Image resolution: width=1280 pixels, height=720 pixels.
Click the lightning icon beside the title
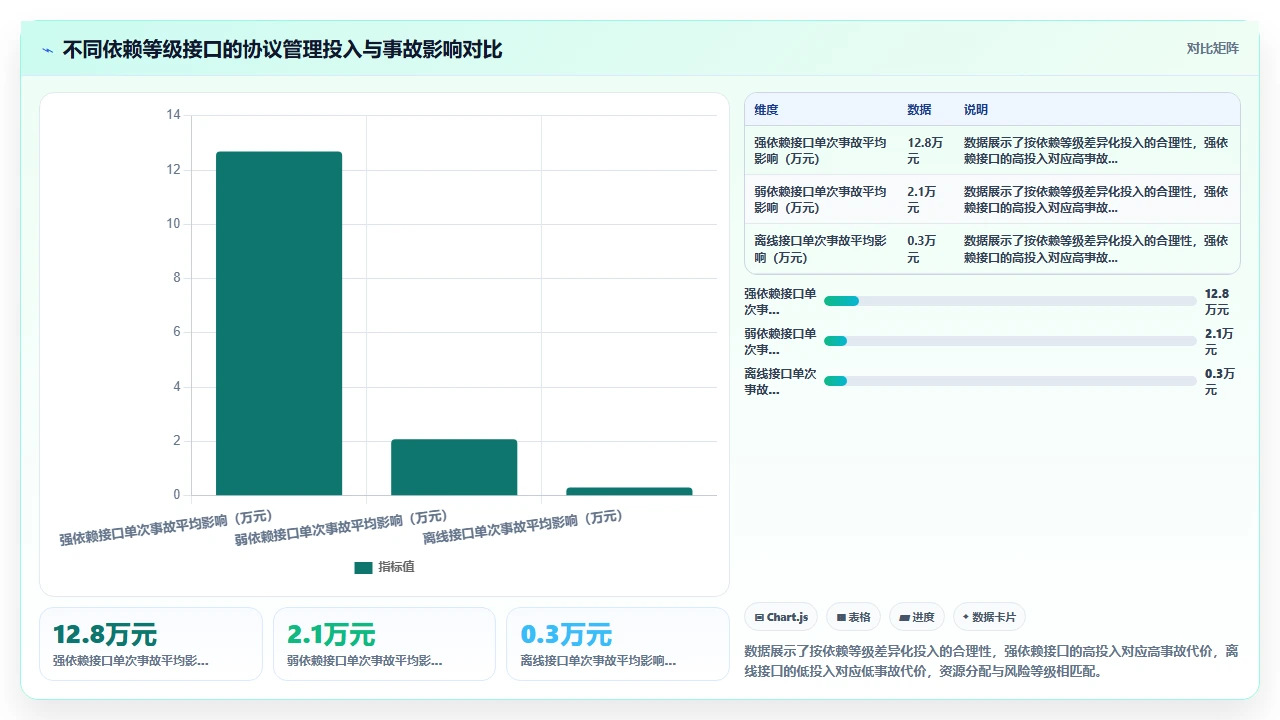(x=48, y=50)
